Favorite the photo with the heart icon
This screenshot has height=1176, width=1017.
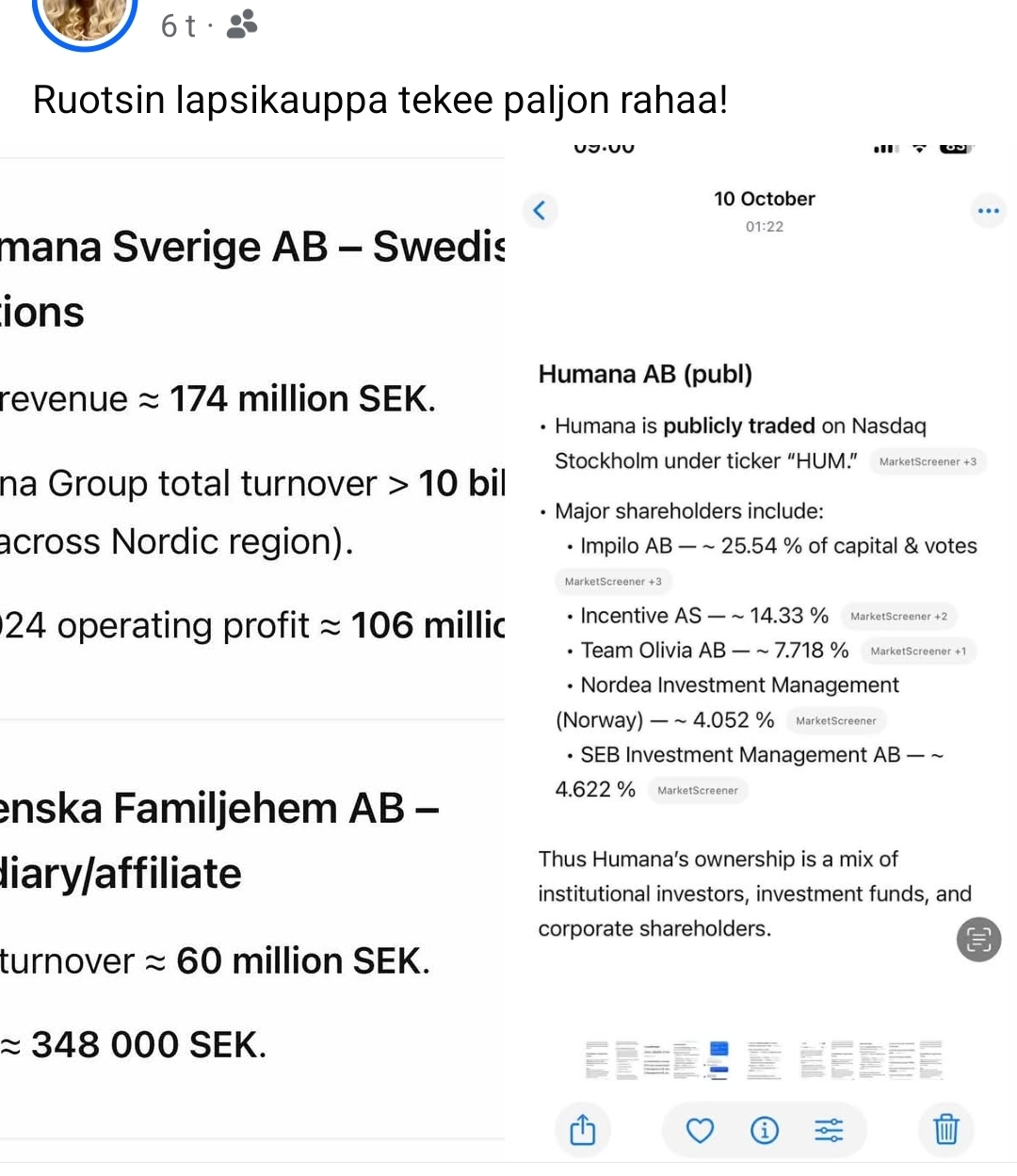pyautogui.click(x=700, y=1129)
